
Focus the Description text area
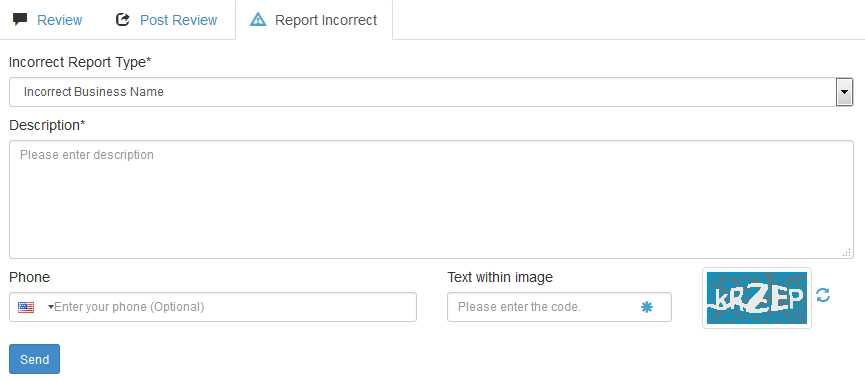tap(431, 199)
